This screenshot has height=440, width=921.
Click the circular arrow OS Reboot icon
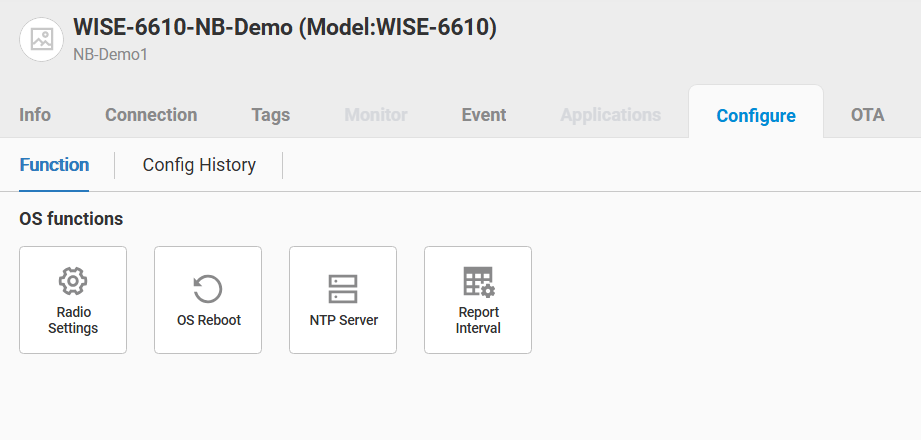click(x=208, y=289)
